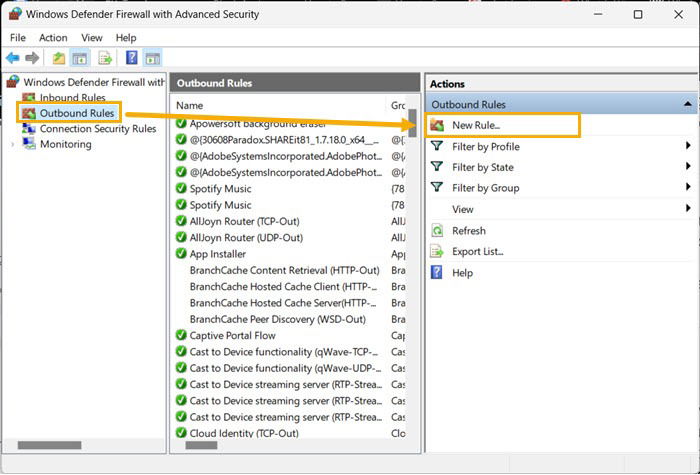Toggle show/hide console tree toolbar button
700x475 pixels.
80,58
